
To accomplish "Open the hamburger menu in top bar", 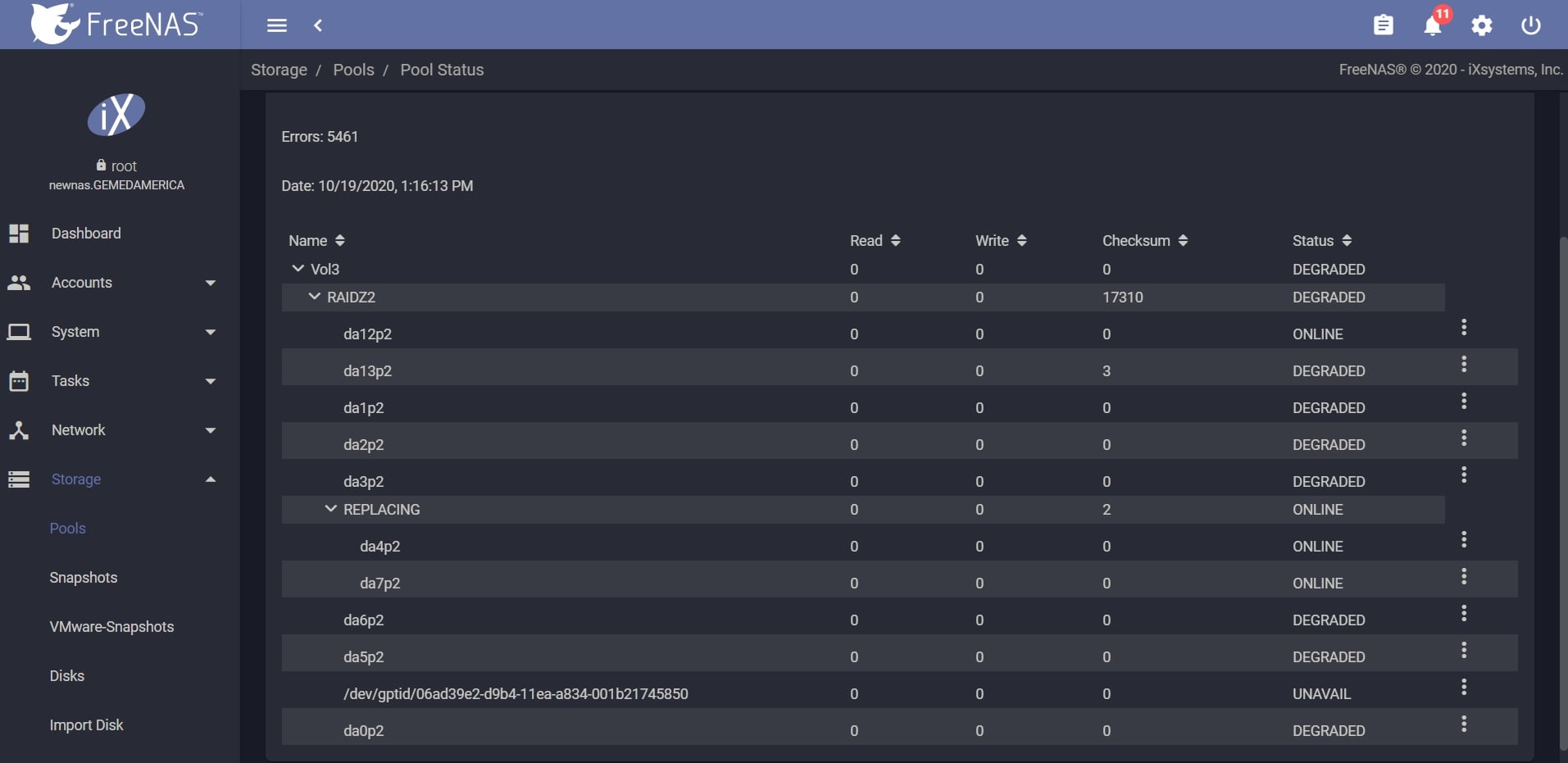I will [x=277, y=25].
